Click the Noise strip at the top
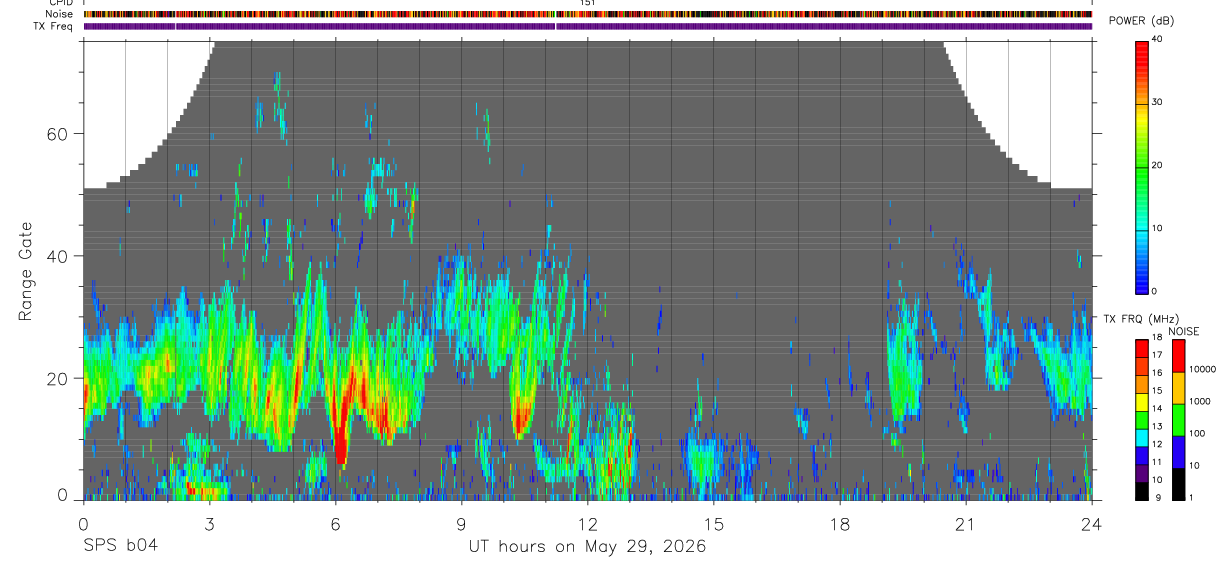The height and width of the screenshot is (567, 1228). coord(587,14)
